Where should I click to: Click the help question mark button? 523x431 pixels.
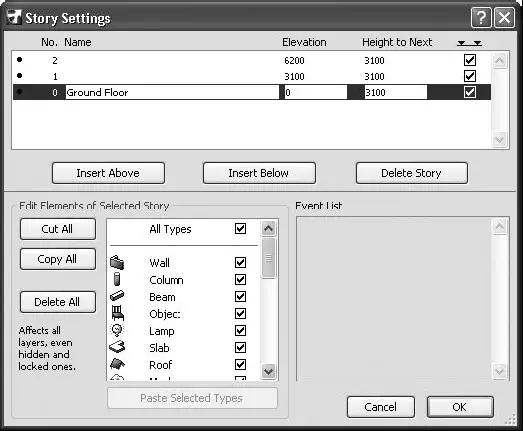point(481,17)
